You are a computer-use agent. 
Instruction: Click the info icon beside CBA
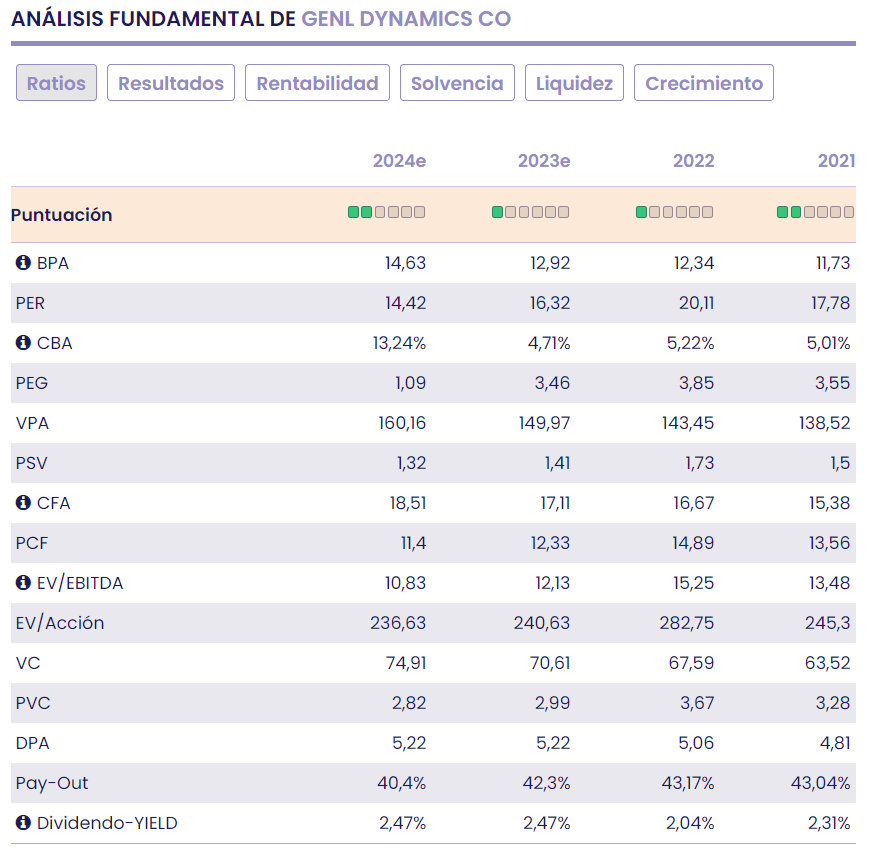click(23, 343)
